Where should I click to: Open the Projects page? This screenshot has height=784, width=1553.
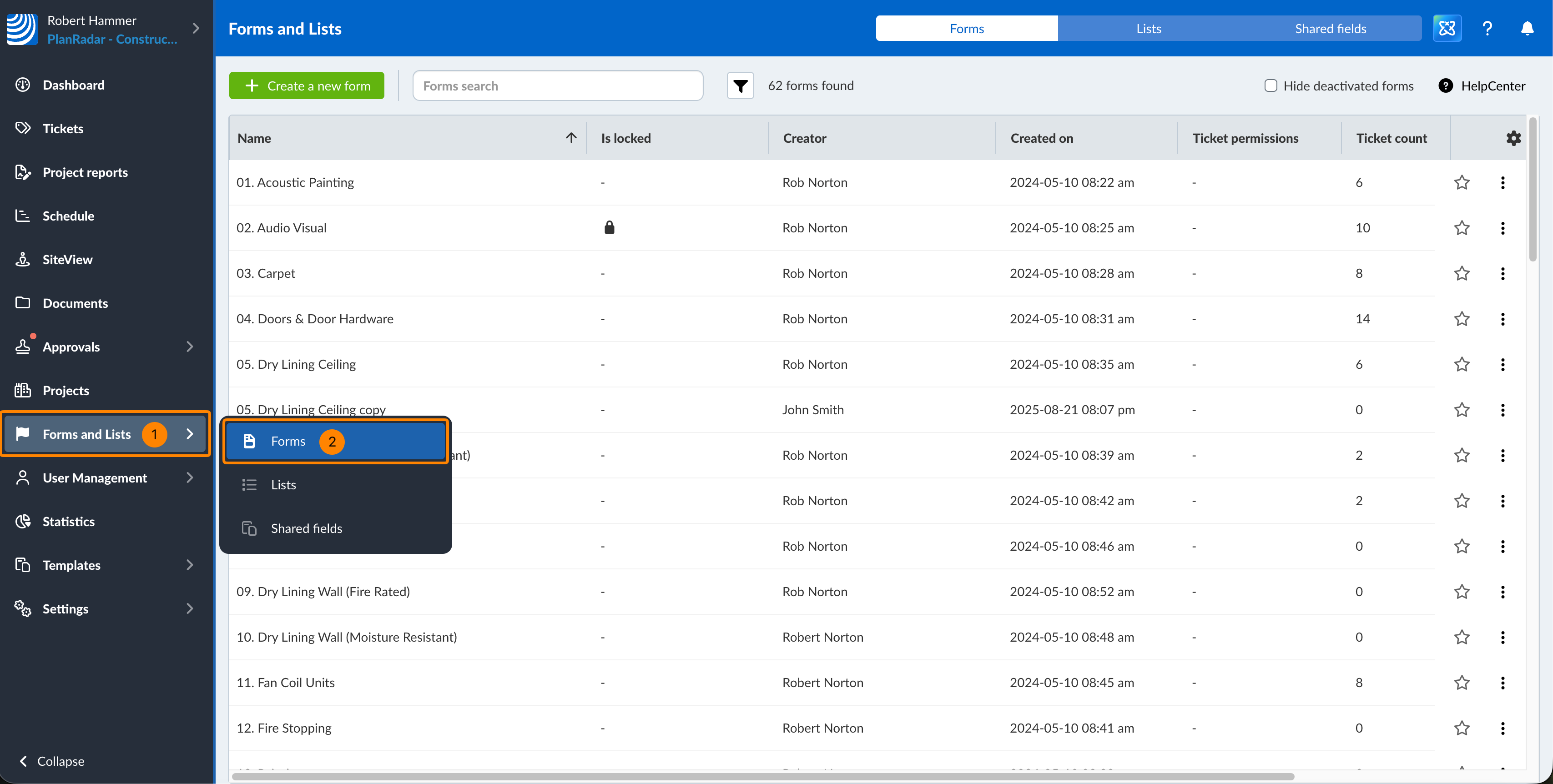click(66, 391)
